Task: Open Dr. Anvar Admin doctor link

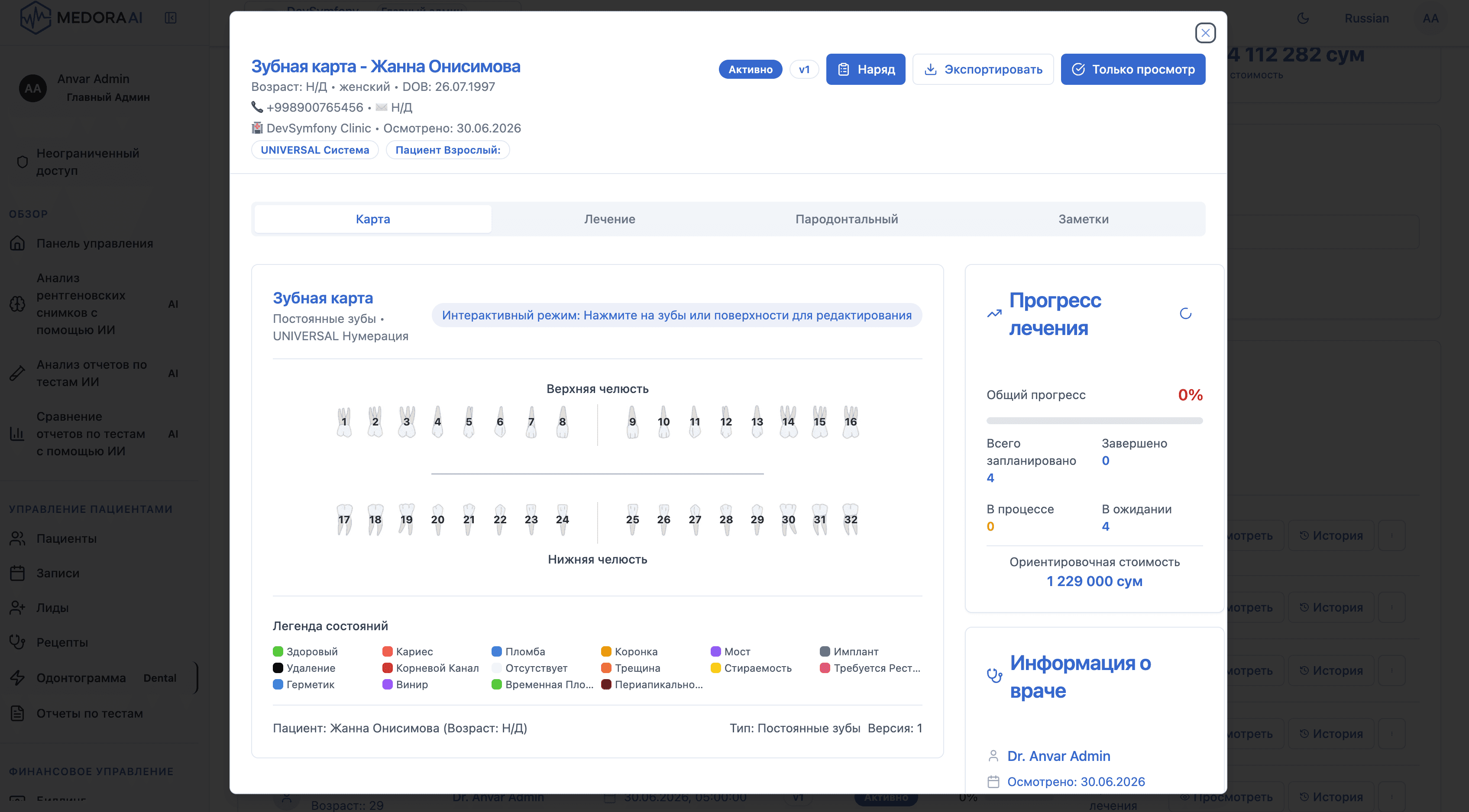Action: pos(1058,756)
